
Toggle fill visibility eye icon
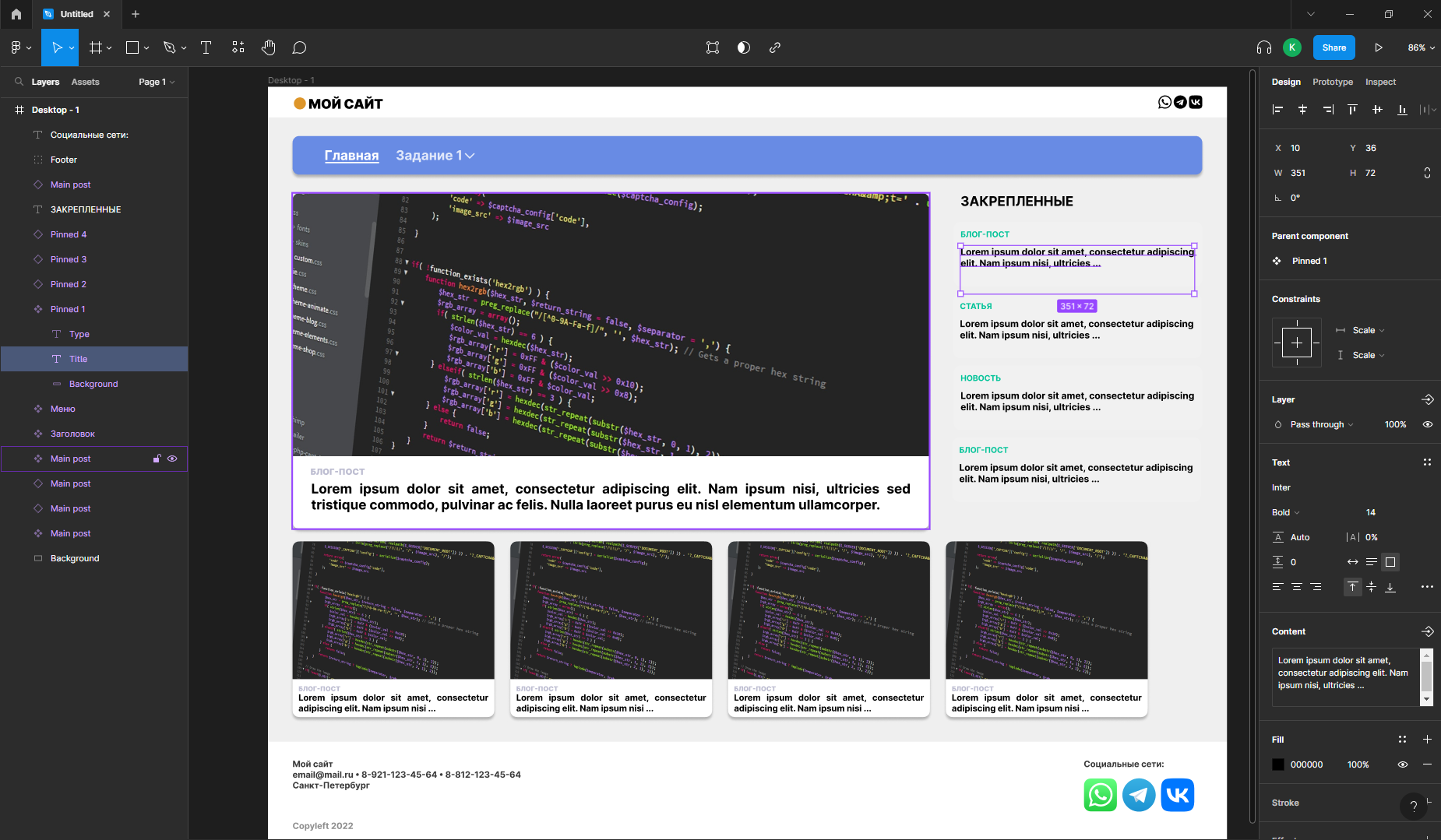[x=1402, y=764]
